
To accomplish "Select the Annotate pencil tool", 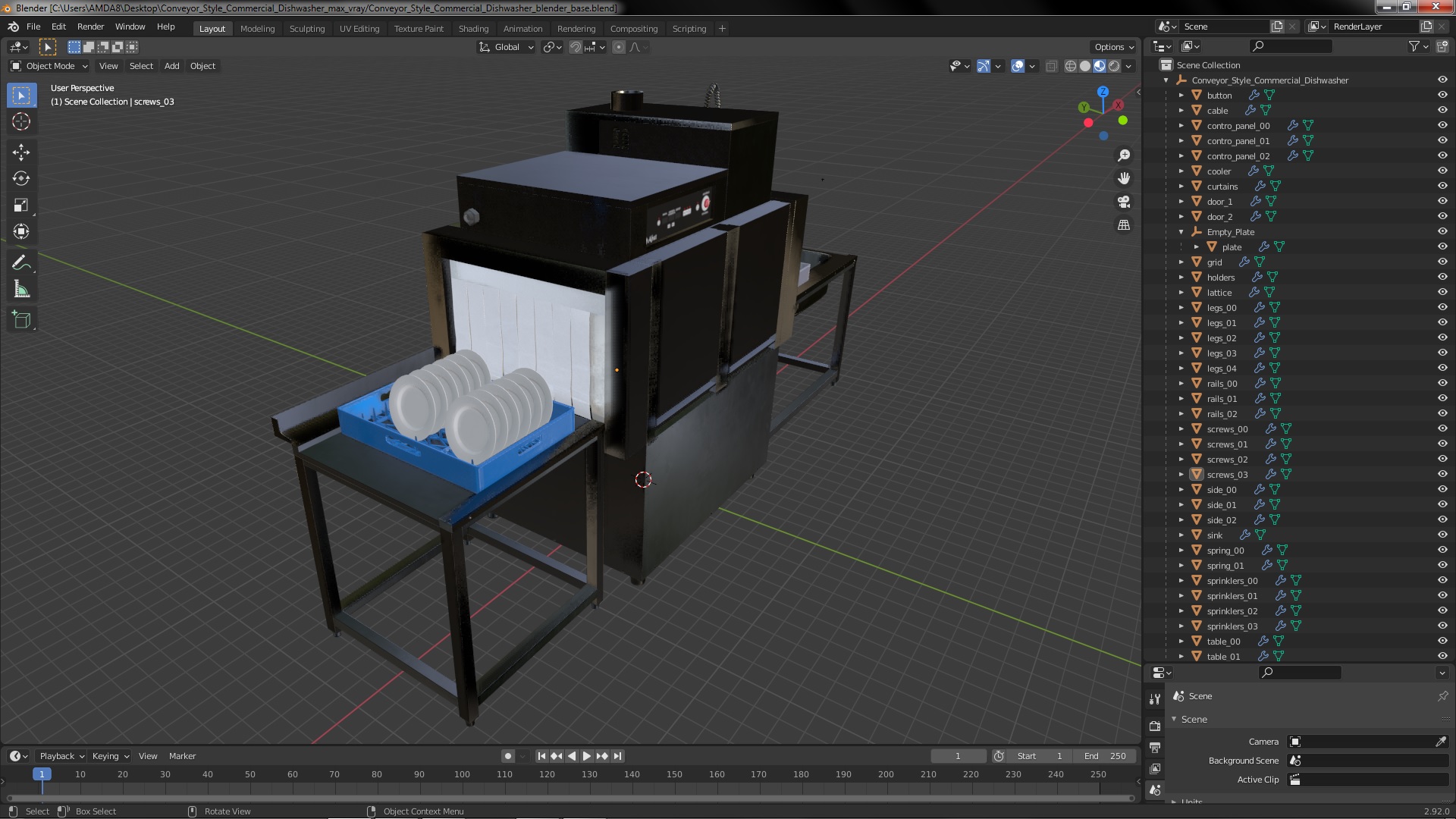I will click(21, 263).
